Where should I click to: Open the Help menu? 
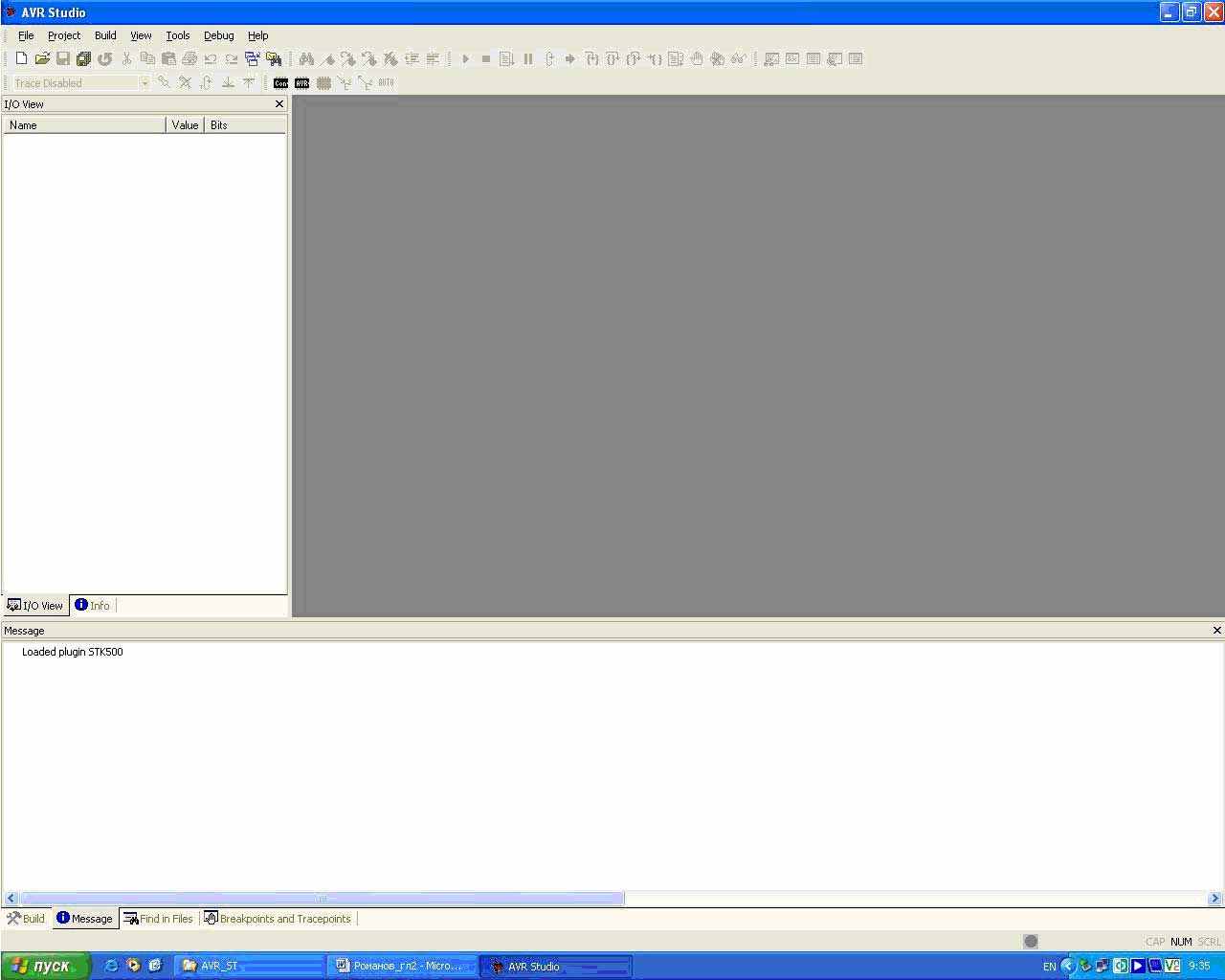(x=258, y=35)
